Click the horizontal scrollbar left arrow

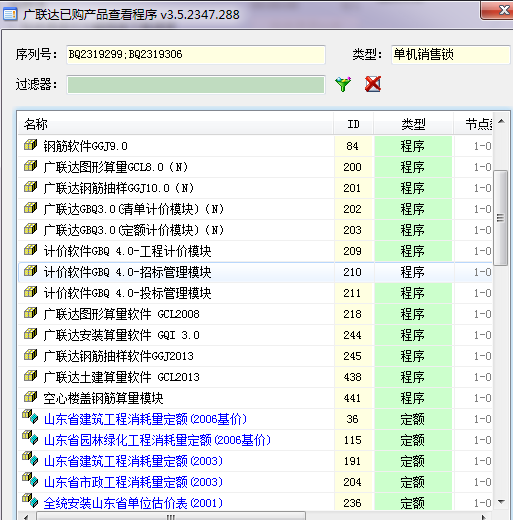click(25, 517)
